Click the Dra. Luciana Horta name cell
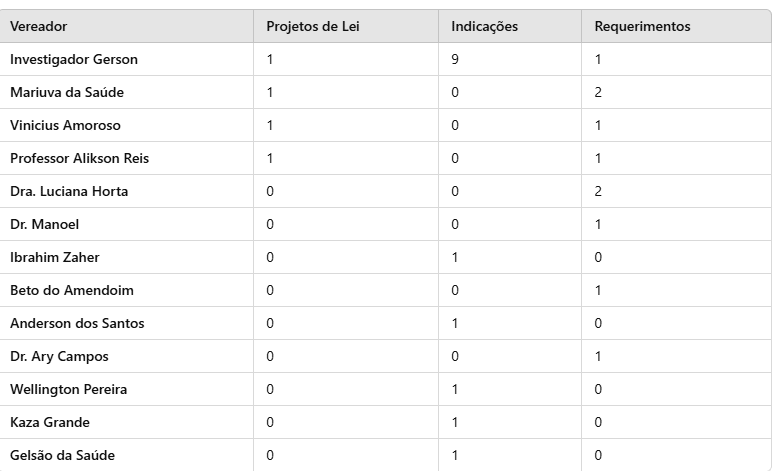 [x=69, y=192]
